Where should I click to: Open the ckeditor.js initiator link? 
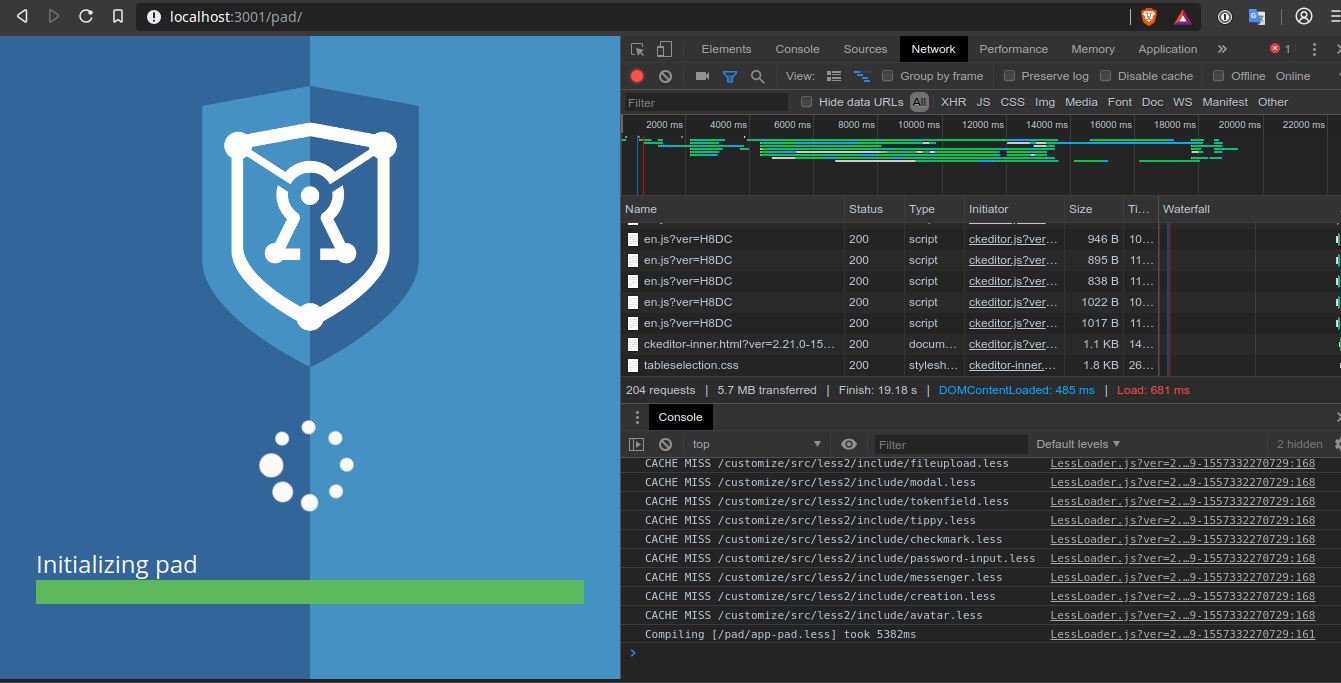pos(1011,238)
